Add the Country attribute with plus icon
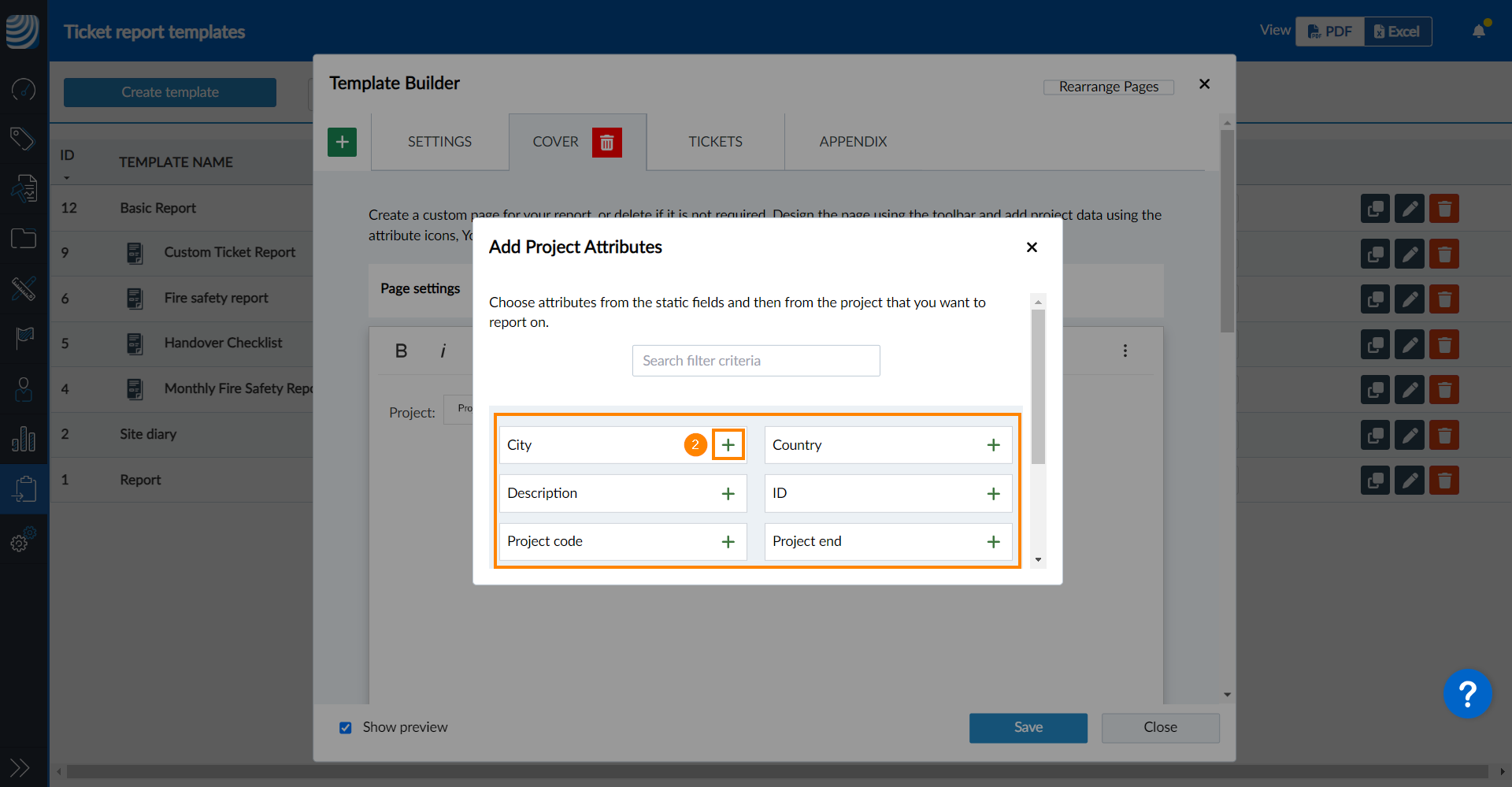The image size is (1512, 787). [x=993, y=445]
